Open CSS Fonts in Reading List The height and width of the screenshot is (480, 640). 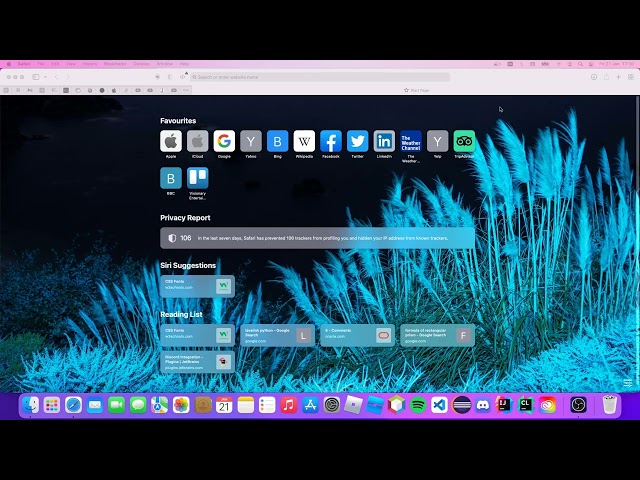point(198,336)
